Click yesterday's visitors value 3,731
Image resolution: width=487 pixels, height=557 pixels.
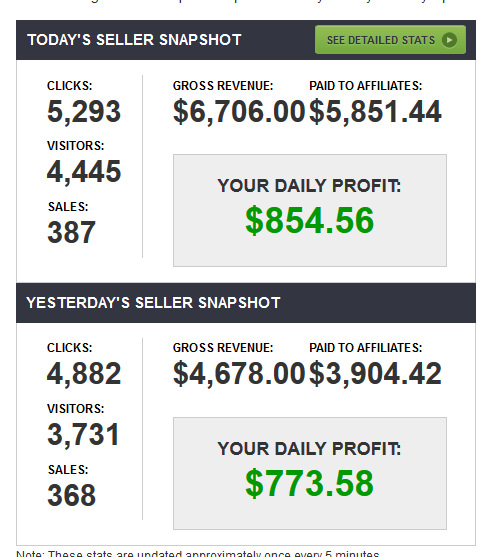coord(83,434)
